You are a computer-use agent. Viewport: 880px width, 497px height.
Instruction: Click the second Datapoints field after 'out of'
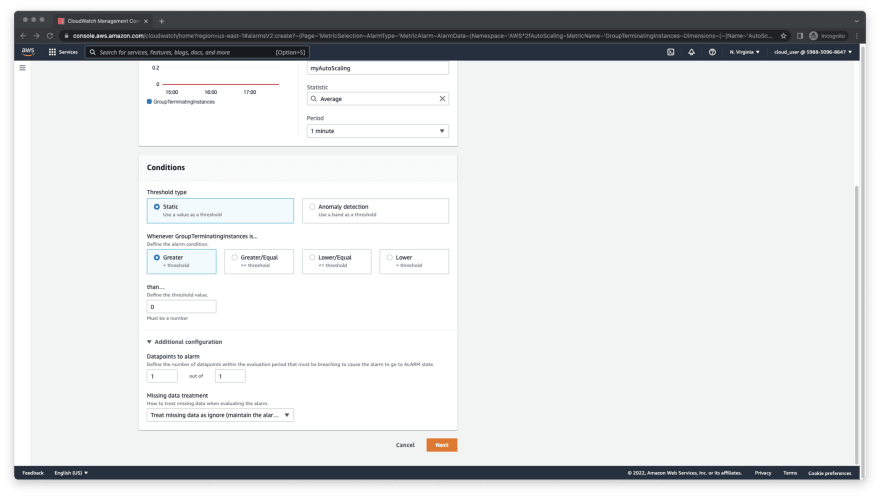click(x=230, y=376)
